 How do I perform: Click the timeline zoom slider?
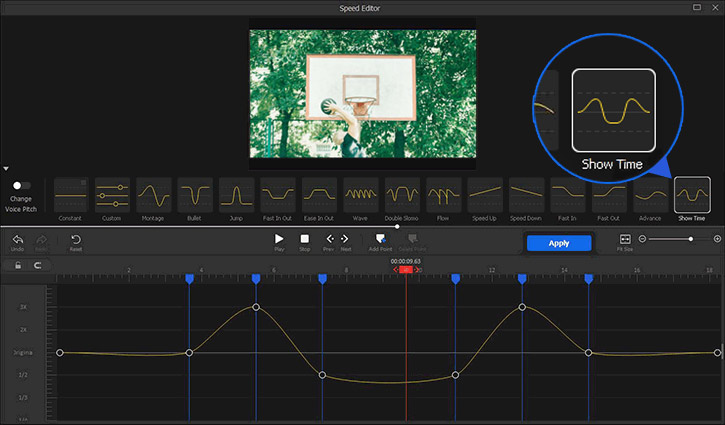click(x=690, y=239)
